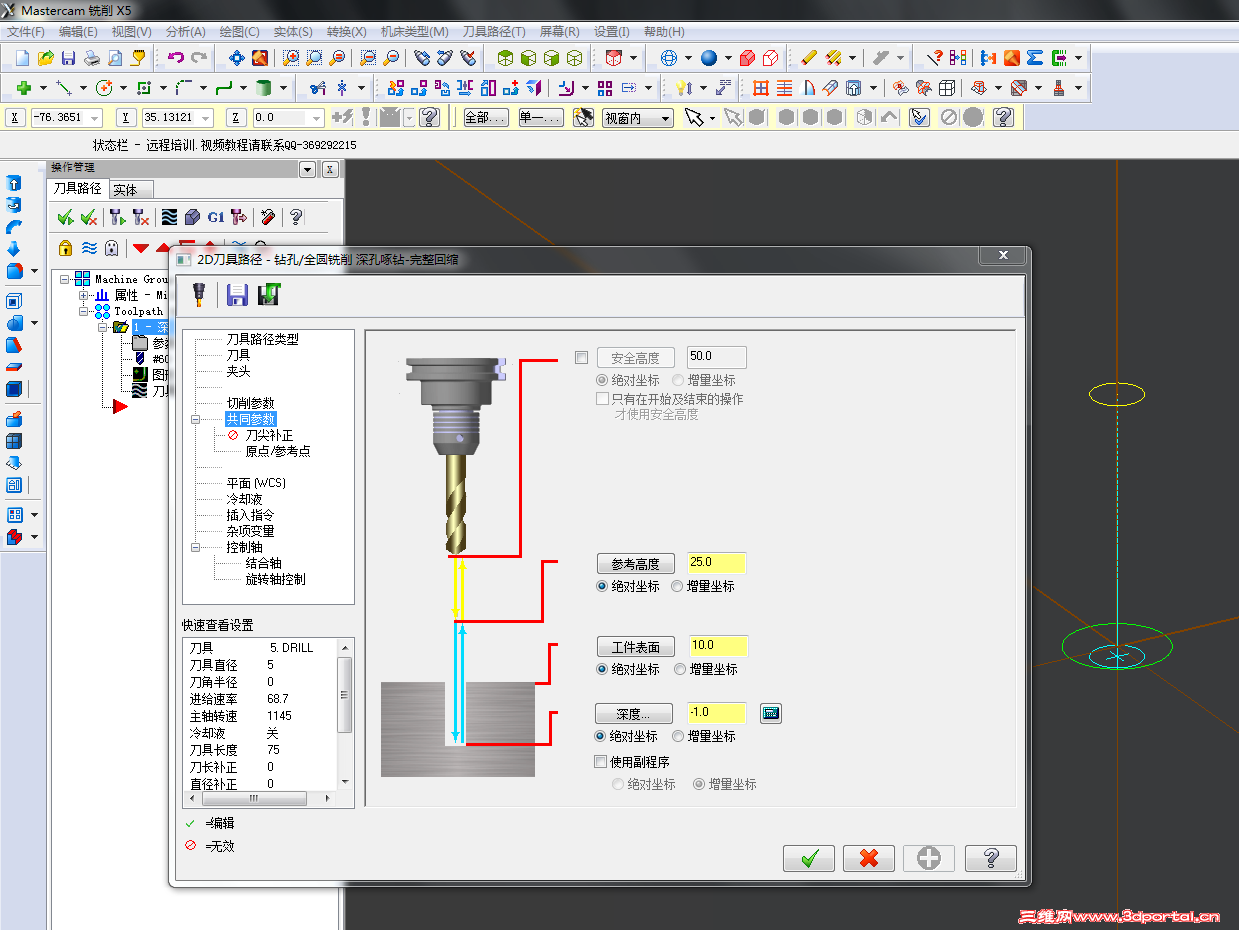Screen dimensions: 1239x930
Task: Select 增量坐标 radio under 深度
Action: (x=678, y=737)
